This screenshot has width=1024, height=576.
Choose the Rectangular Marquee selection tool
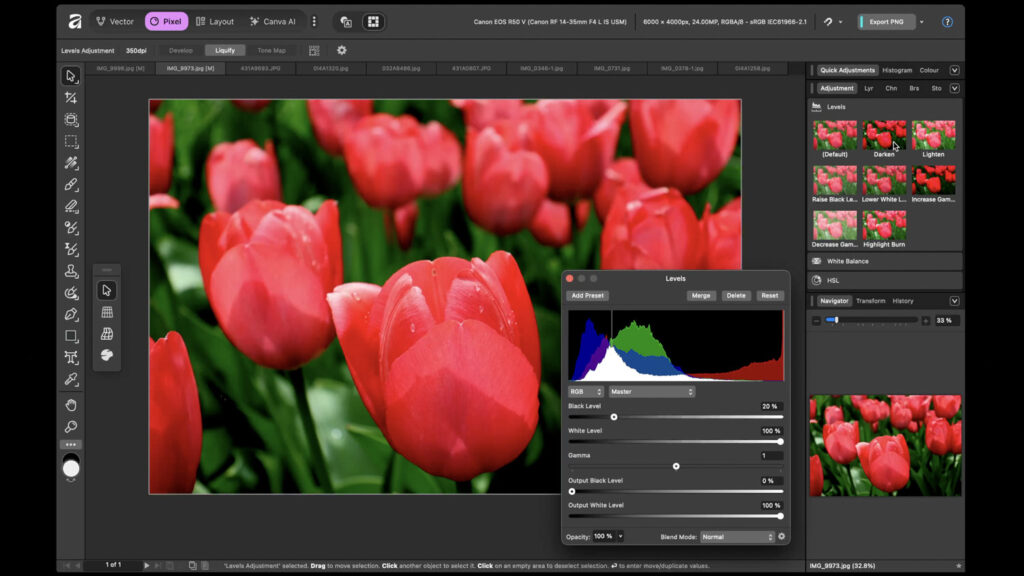70,140
